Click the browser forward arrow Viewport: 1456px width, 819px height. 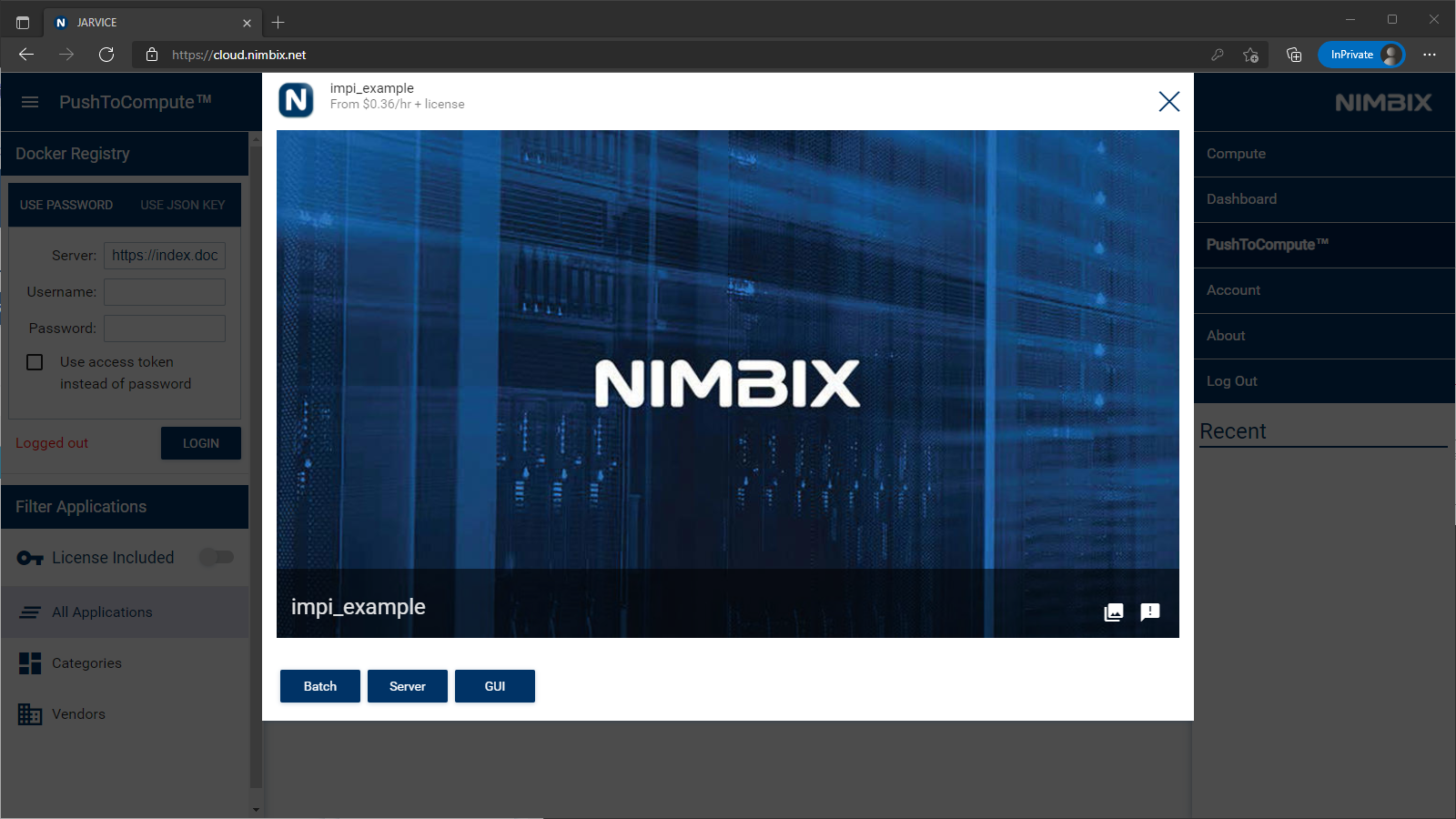(66, 55)
